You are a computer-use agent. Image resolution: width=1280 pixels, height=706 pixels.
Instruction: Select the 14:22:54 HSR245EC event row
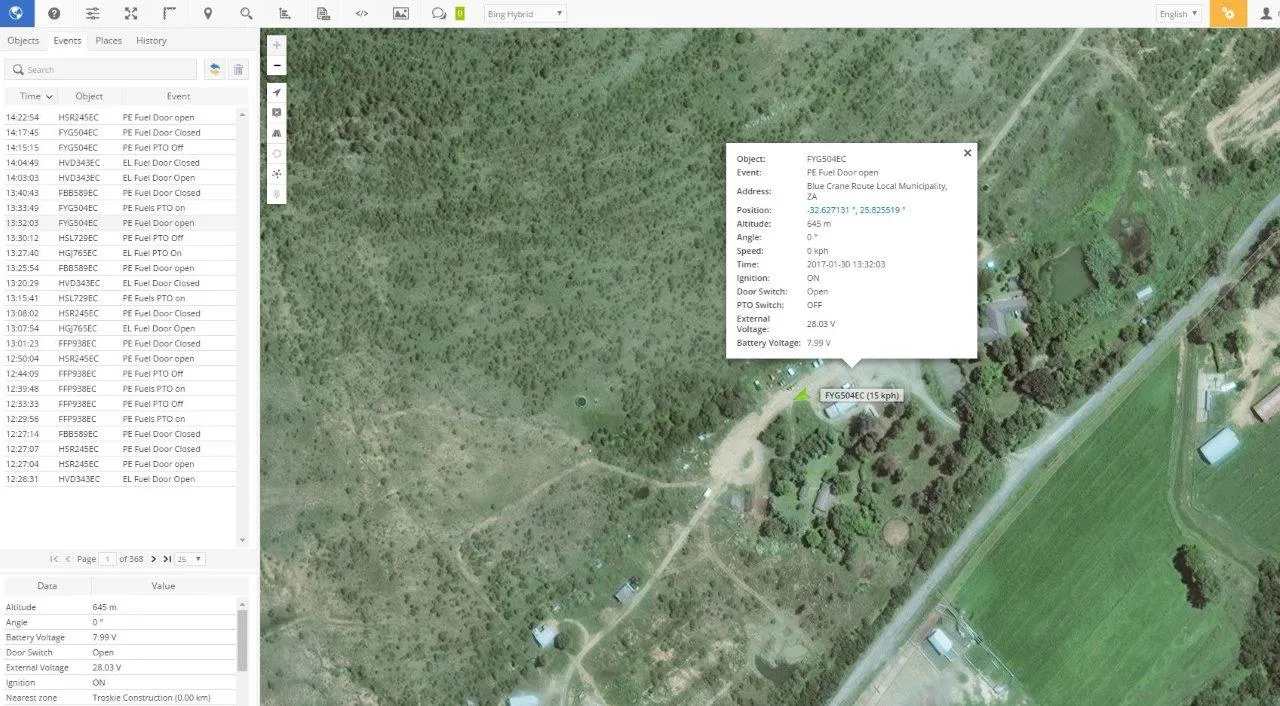(x=121, y=117)
